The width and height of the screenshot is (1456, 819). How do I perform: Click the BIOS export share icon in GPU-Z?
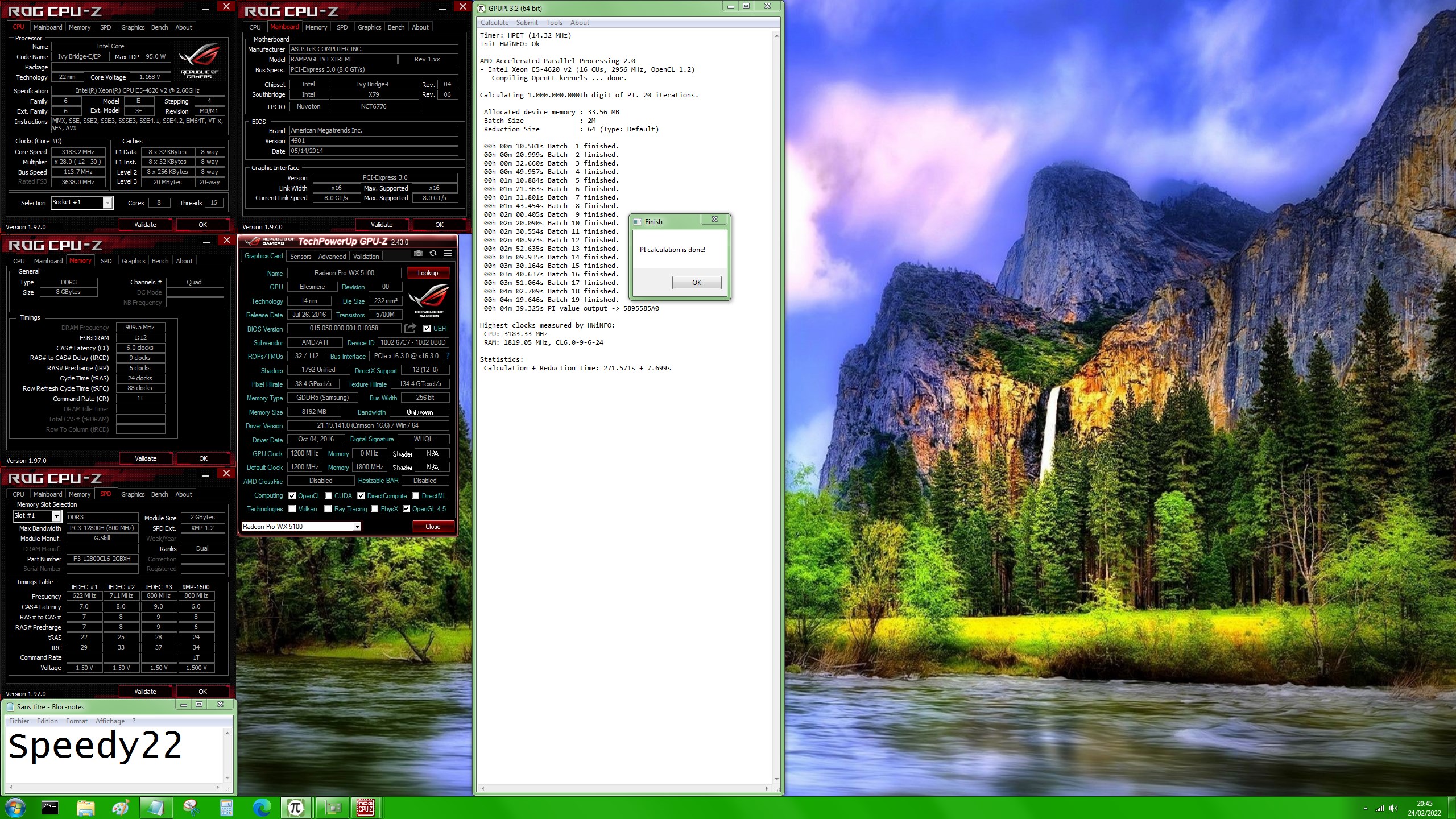click(x=410, y=328)
